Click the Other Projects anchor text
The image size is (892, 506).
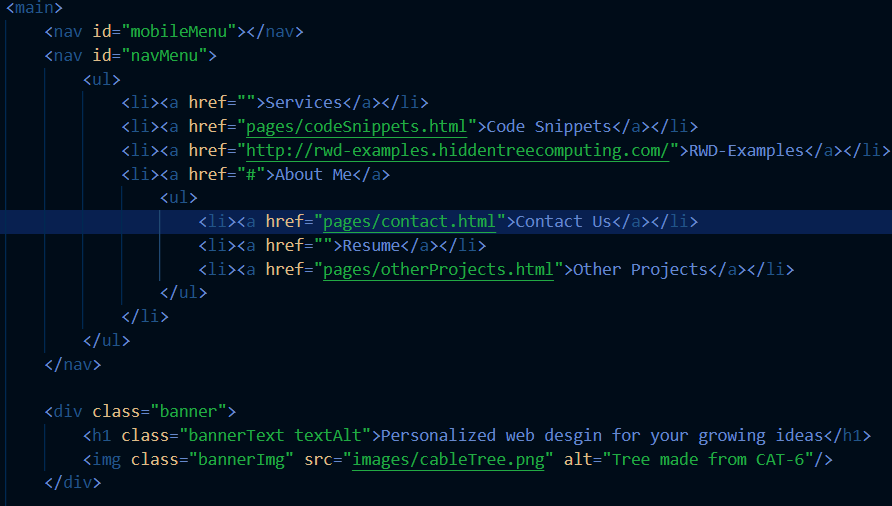[x=641, y=269]
